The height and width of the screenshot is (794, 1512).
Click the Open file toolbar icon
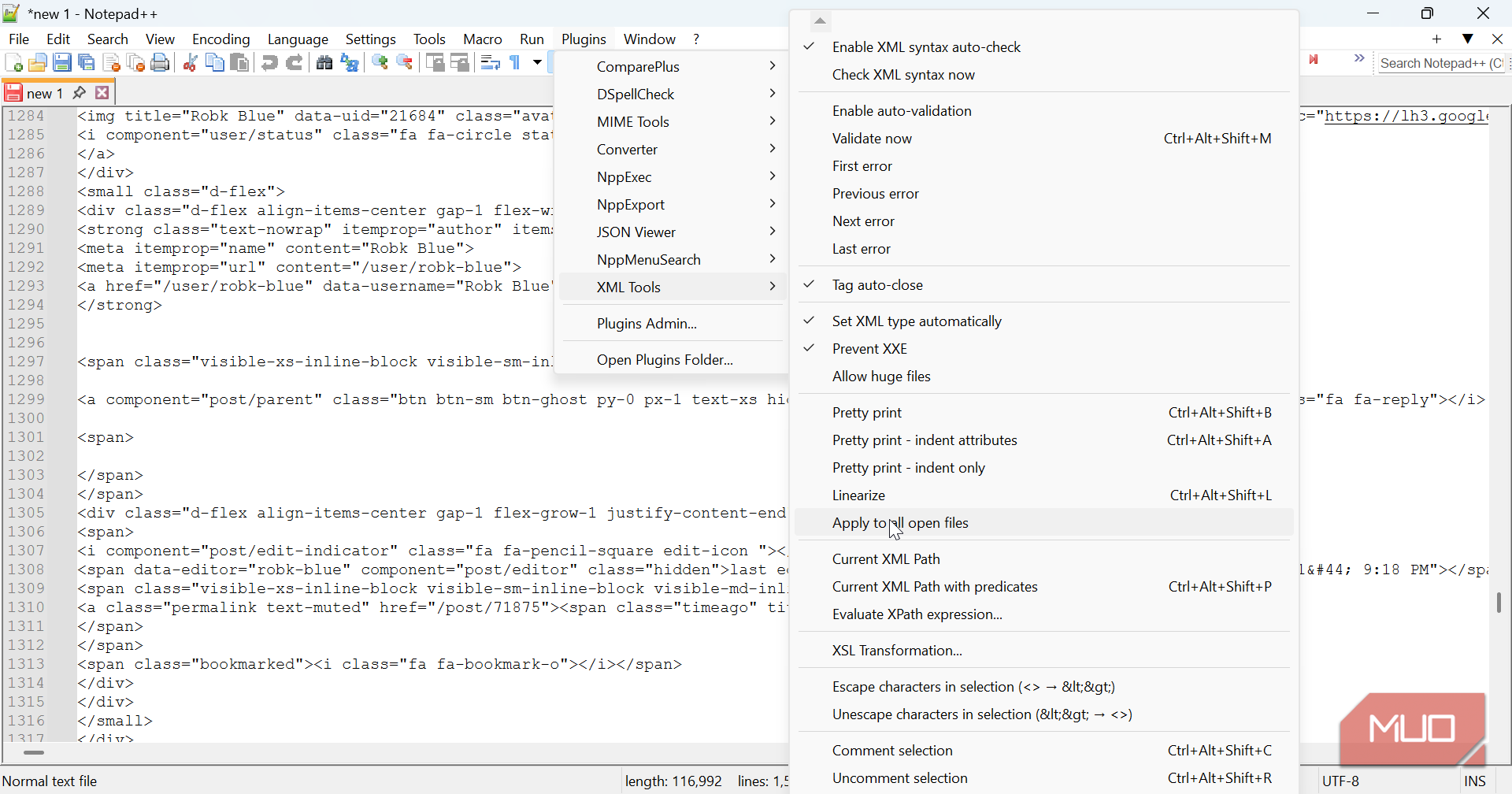(x=37, y=63)
